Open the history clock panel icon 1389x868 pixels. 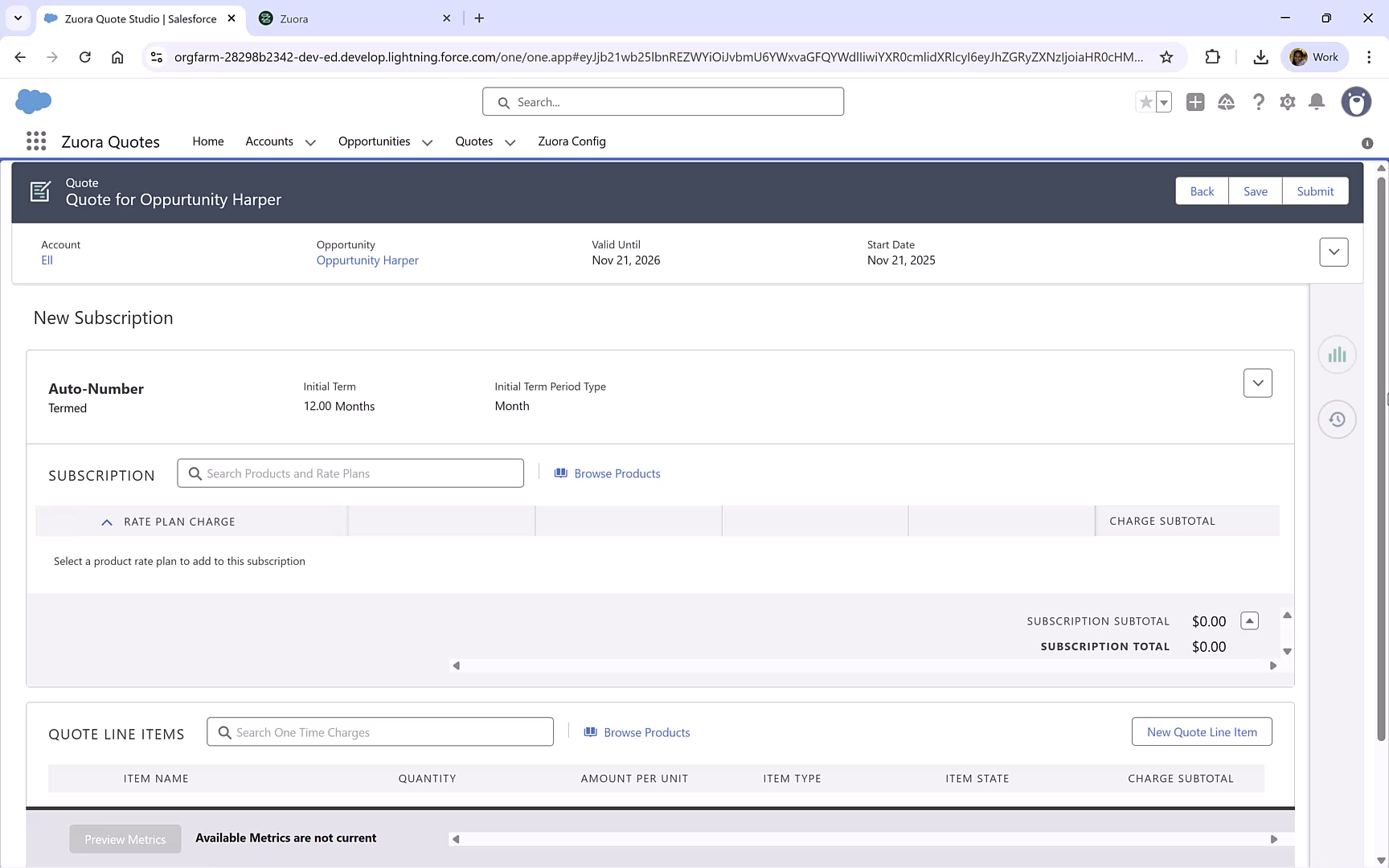(x=1337, y=419)
